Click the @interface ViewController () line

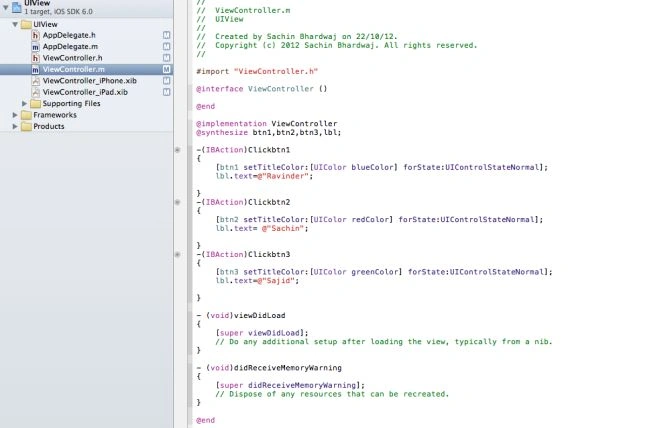click(x=262, y=89)
